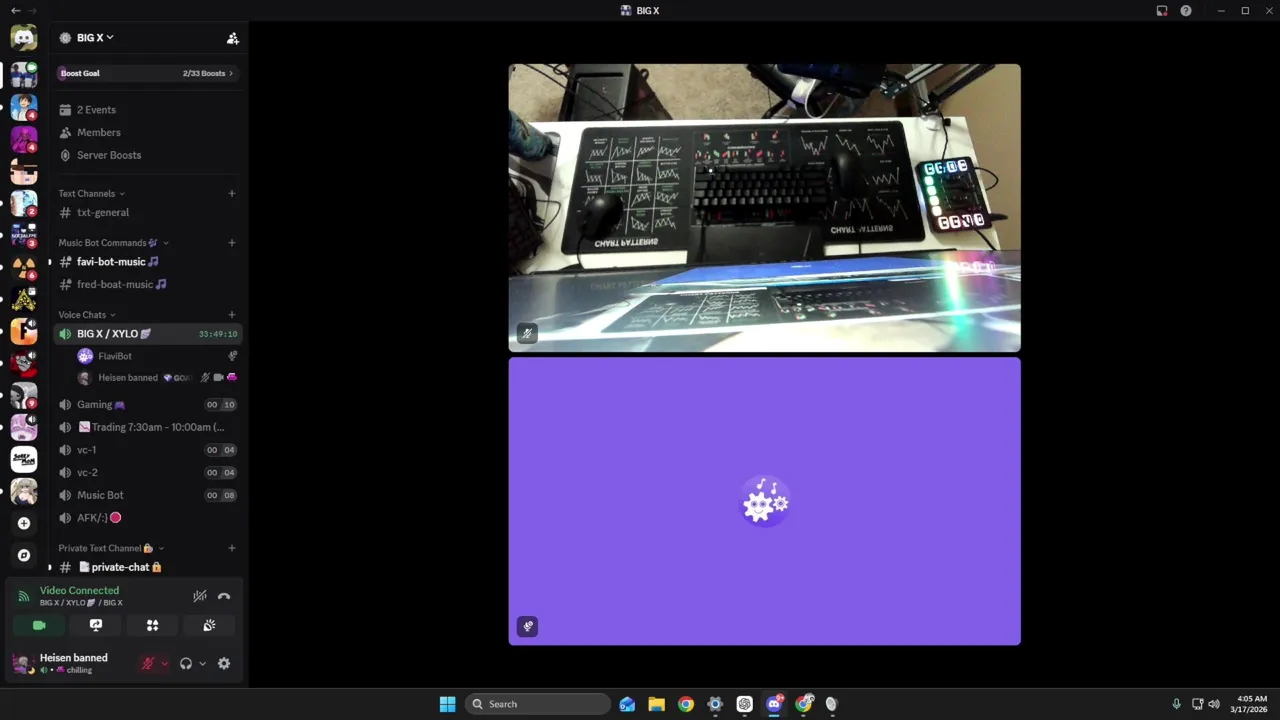The width and height of the screenshot is (1280, 720).
Task: Open the private-chat channel
Action: [148, 567]
